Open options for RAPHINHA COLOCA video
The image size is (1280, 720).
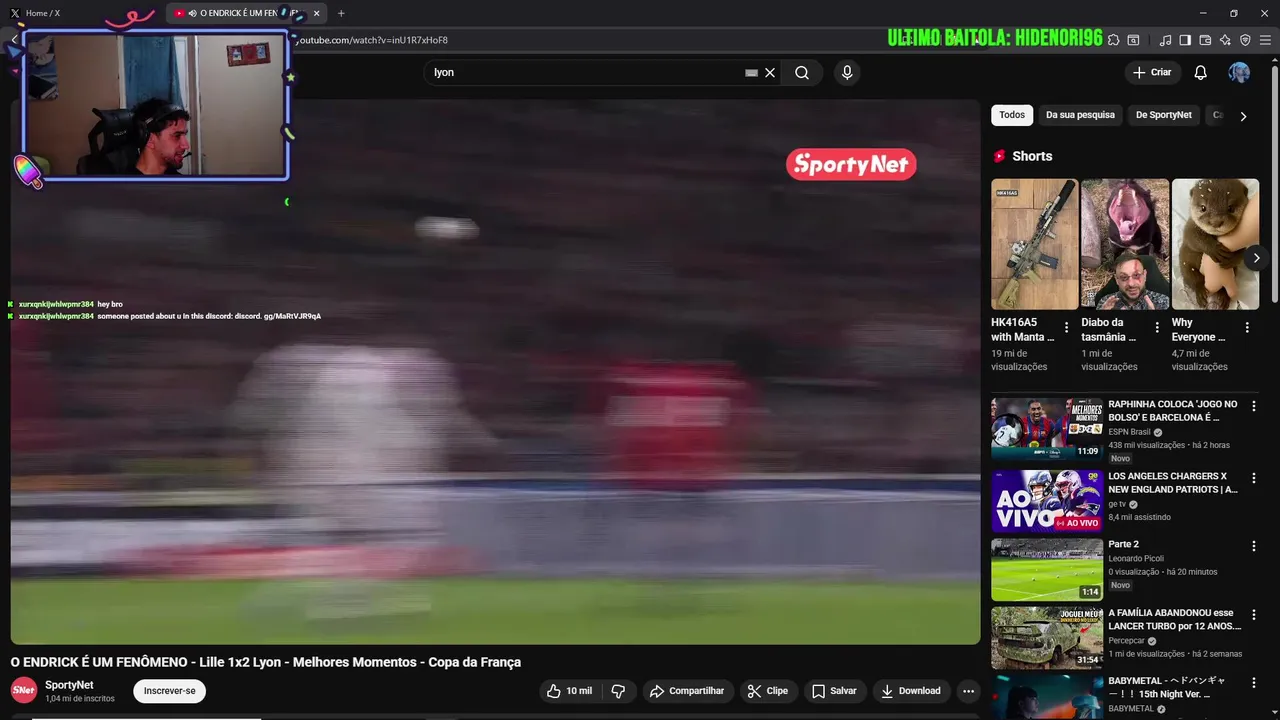click(1254, 406)
